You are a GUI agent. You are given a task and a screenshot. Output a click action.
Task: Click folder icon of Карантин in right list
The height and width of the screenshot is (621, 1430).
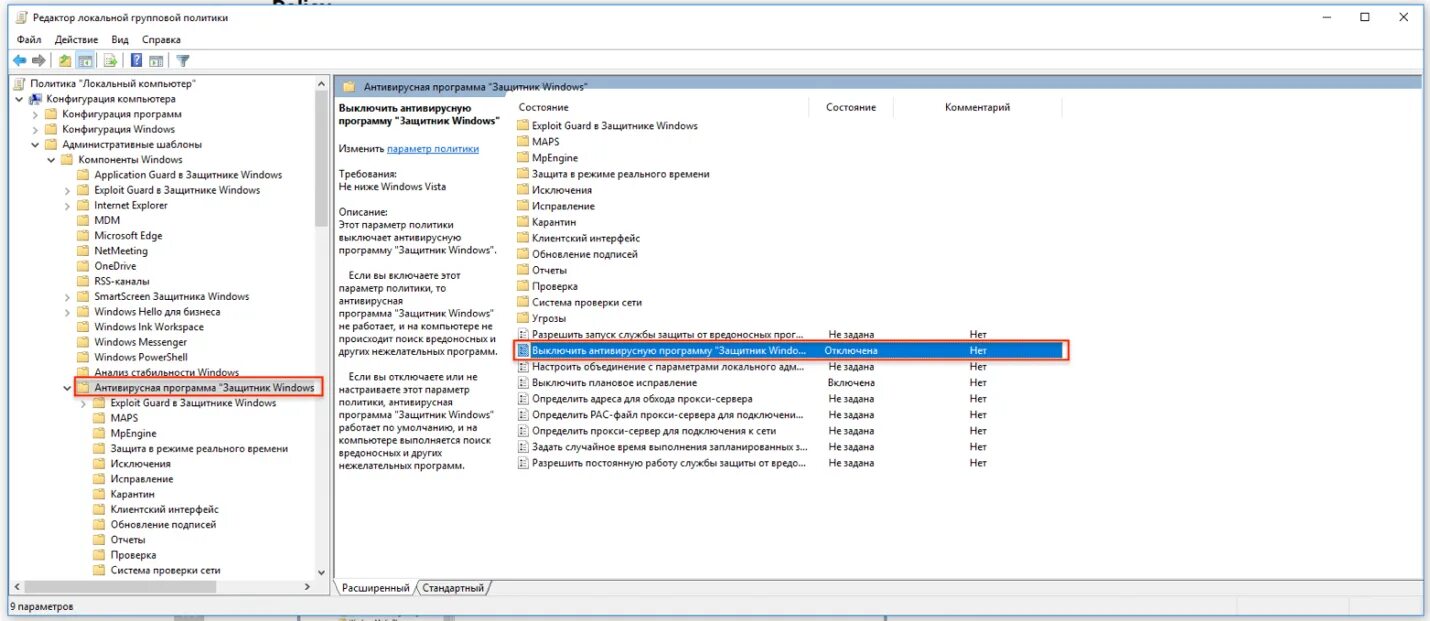[x=523, y=222]
